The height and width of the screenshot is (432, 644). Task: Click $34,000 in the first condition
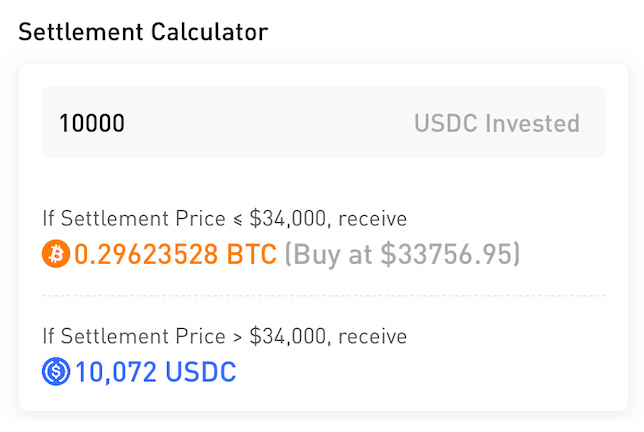(290, 219)
